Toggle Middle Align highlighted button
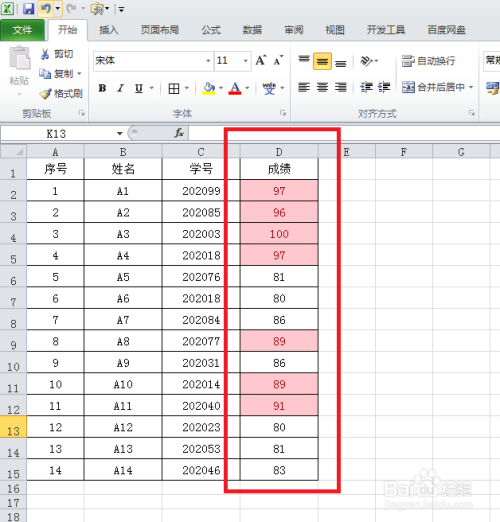Viewport: 500px width, 522px height. pos(322,61)
